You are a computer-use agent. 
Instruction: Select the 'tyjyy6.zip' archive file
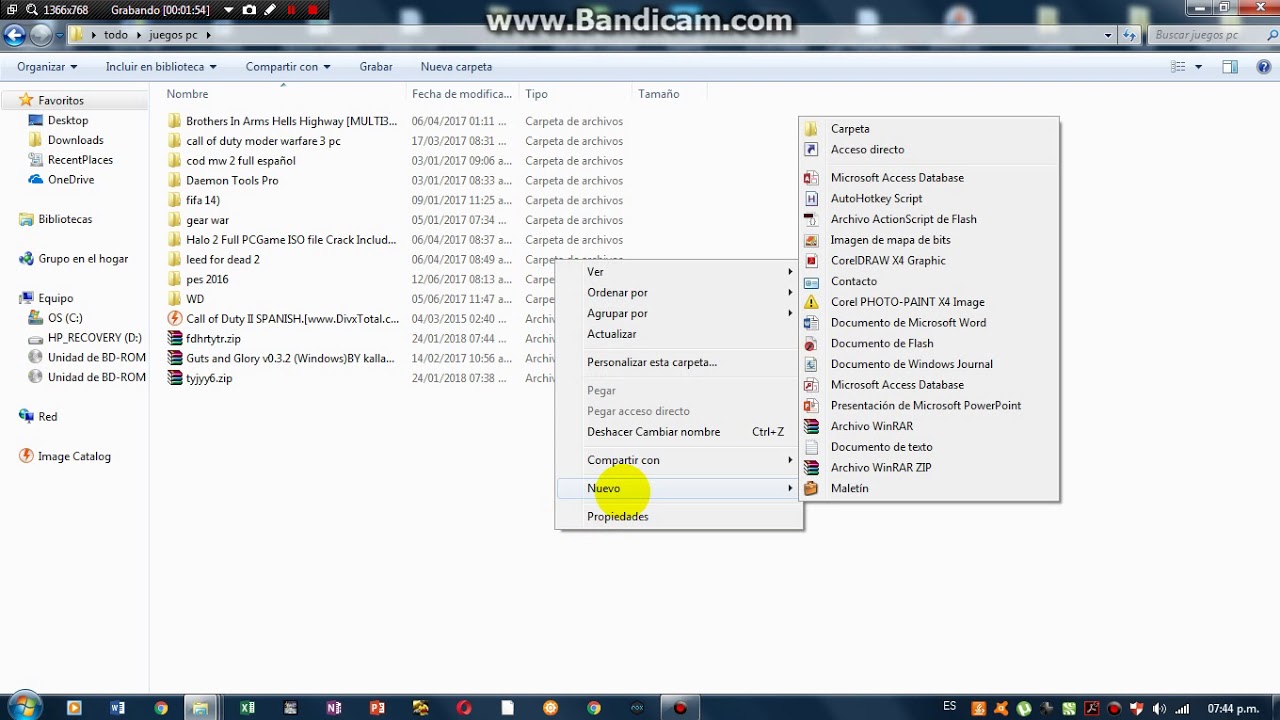(209, 378)
